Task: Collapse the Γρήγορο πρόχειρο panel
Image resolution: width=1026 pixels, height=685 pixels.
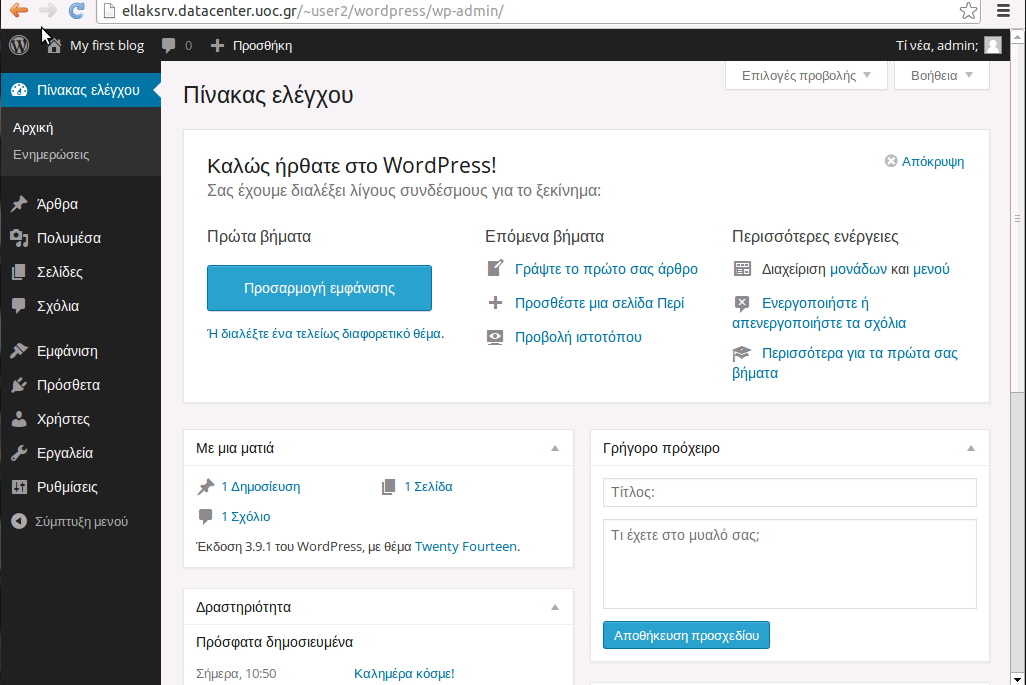Action: pyautogui.click(x=971, y=449)
